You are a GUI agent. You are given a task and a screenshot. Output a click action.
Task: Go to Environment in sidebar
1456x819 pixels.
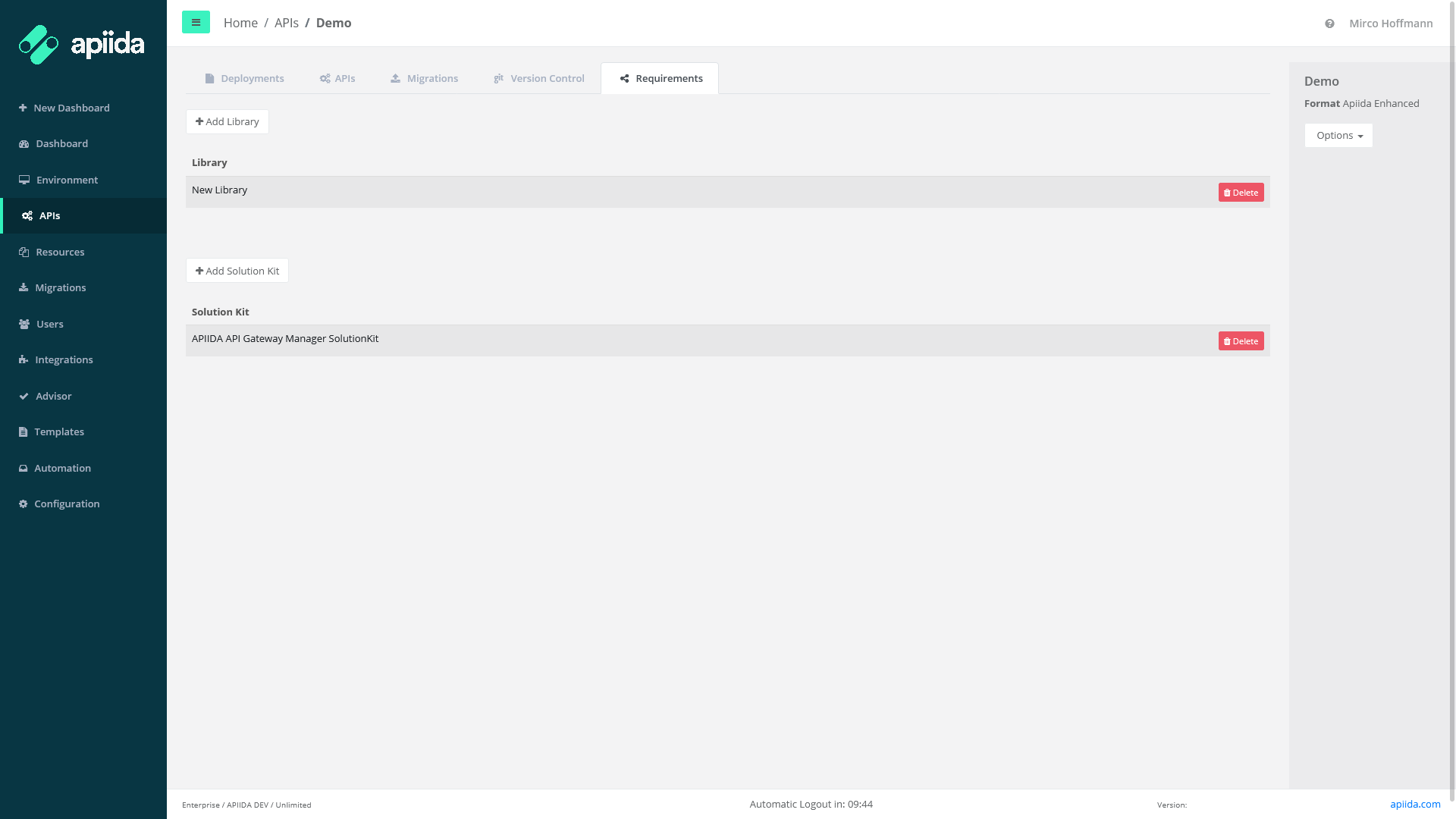tap(67, 180)
